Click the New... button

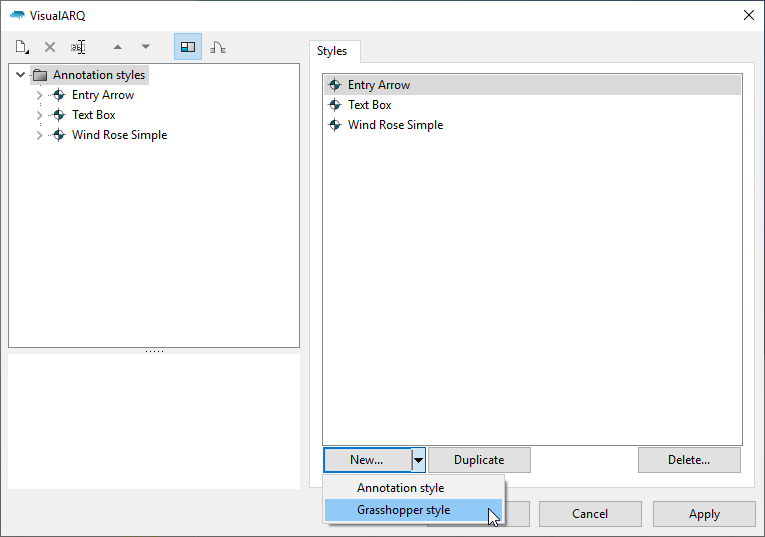point(367,460)
